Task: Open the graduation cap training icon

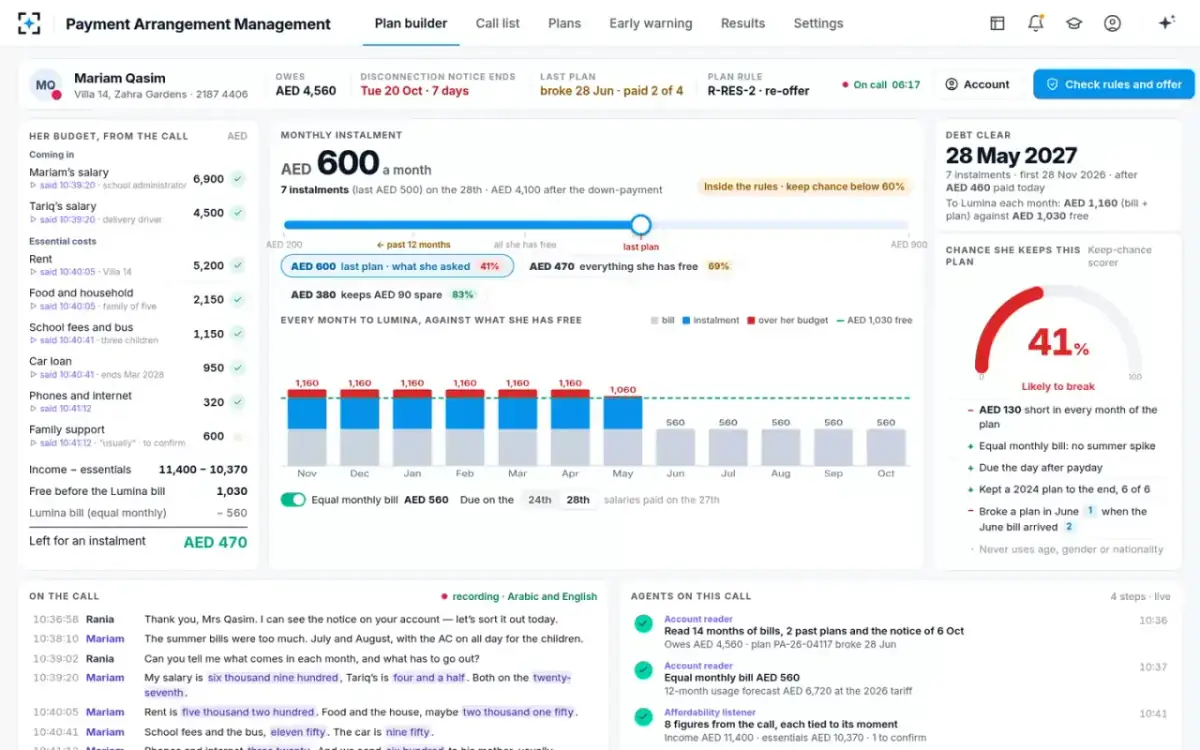Action: [1074, 23]
